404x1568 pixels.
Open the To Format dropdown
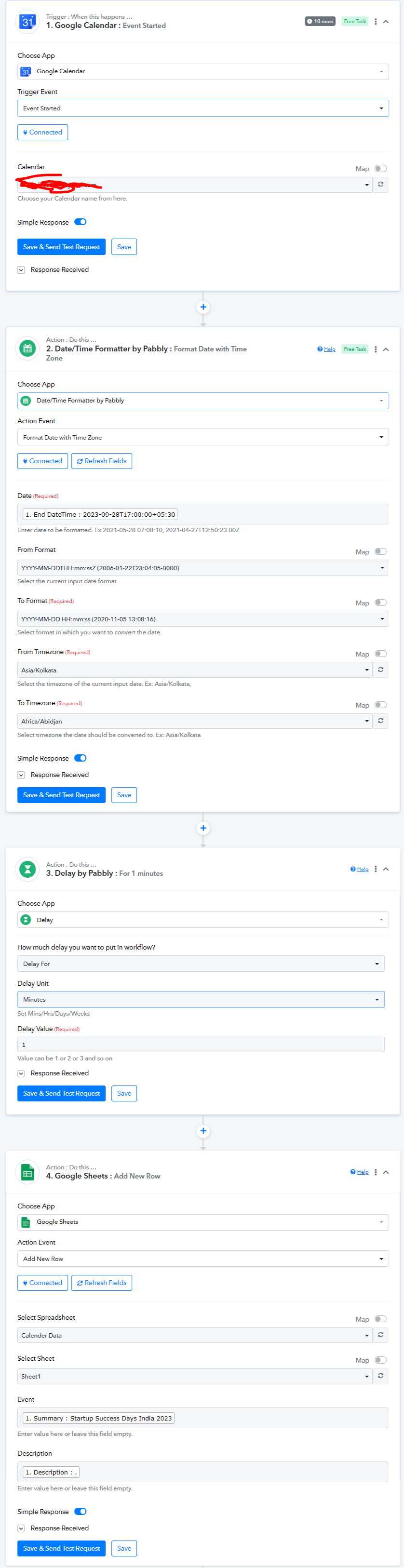coord(202,619)
